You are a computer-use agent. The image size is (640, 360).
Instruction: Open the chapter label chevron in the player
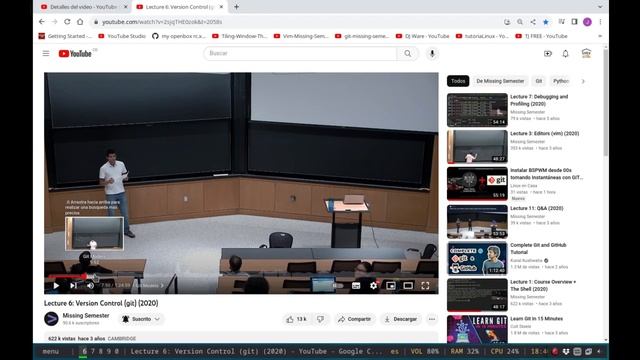tap(162, 286)
